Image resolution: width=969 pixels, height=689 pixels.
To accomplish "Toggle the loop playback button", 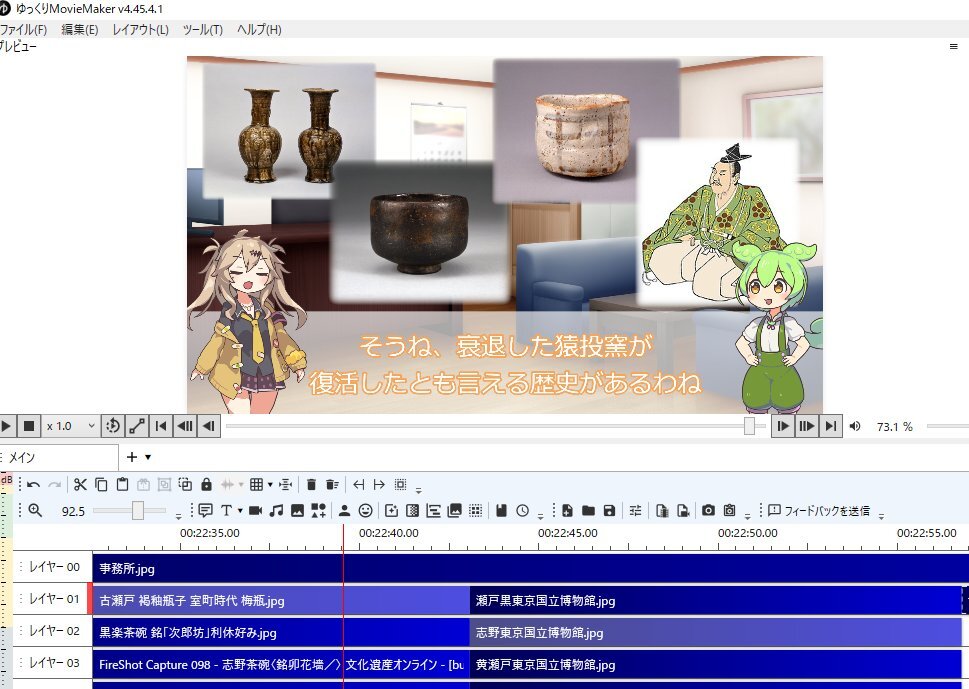I will [113, 426].
